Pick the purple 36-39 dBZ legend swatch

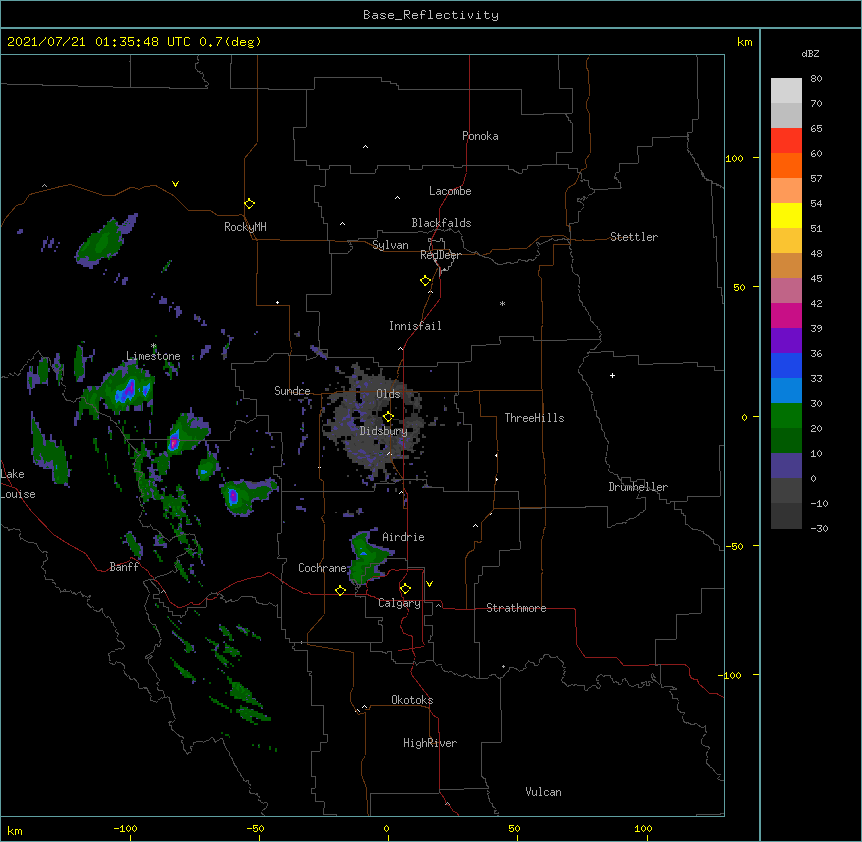(x=786, y=341)
